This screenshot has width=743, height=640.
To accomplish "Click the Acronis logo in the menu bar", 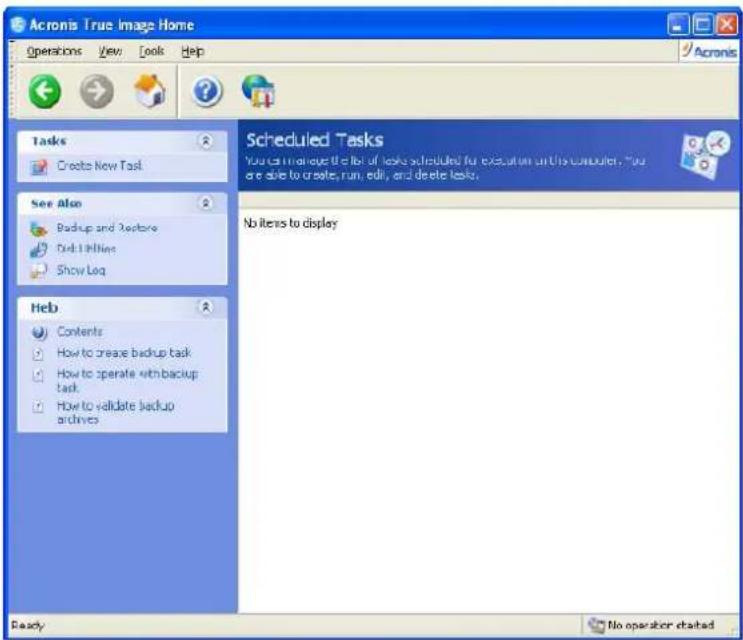I will click(709, 51).
